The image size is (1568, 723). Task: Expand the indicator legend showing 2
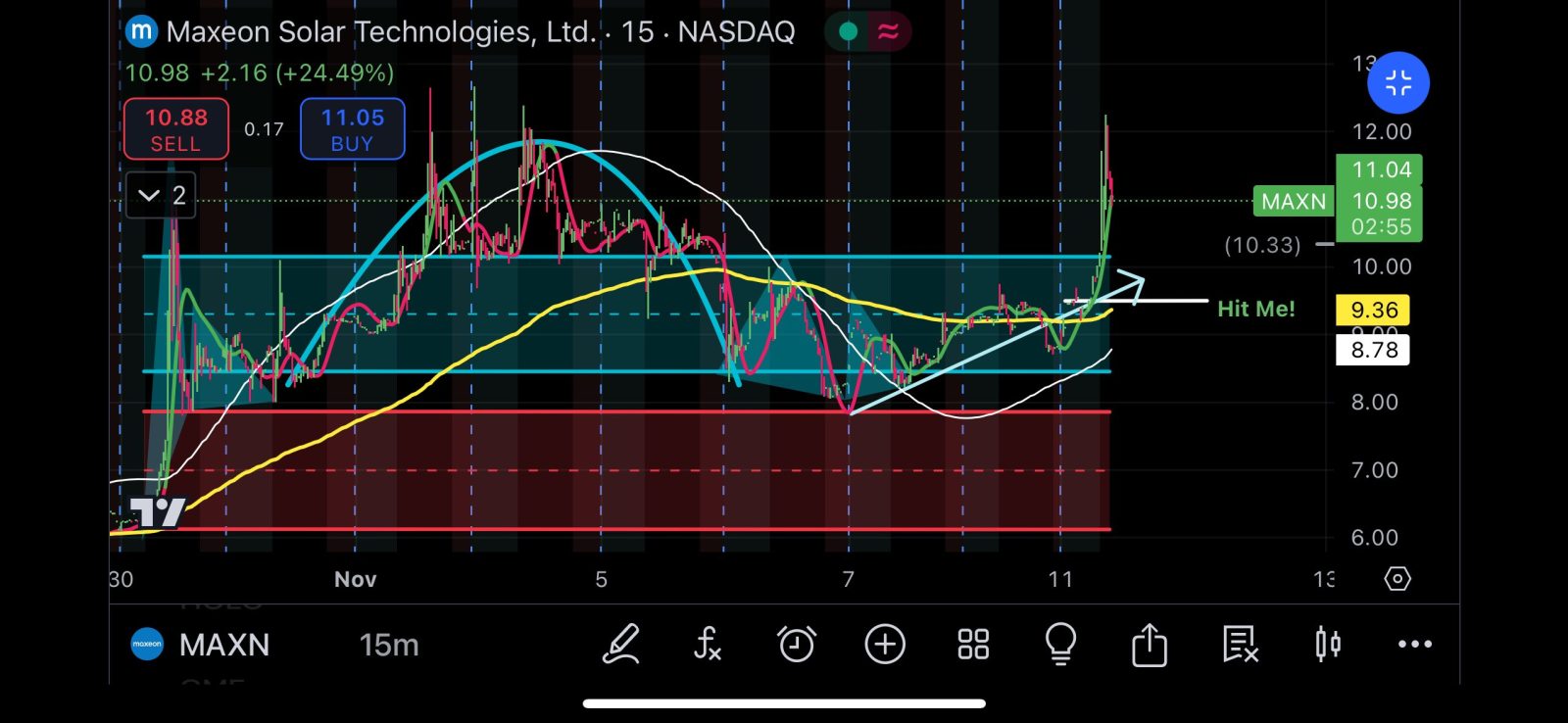coord(162,196)
